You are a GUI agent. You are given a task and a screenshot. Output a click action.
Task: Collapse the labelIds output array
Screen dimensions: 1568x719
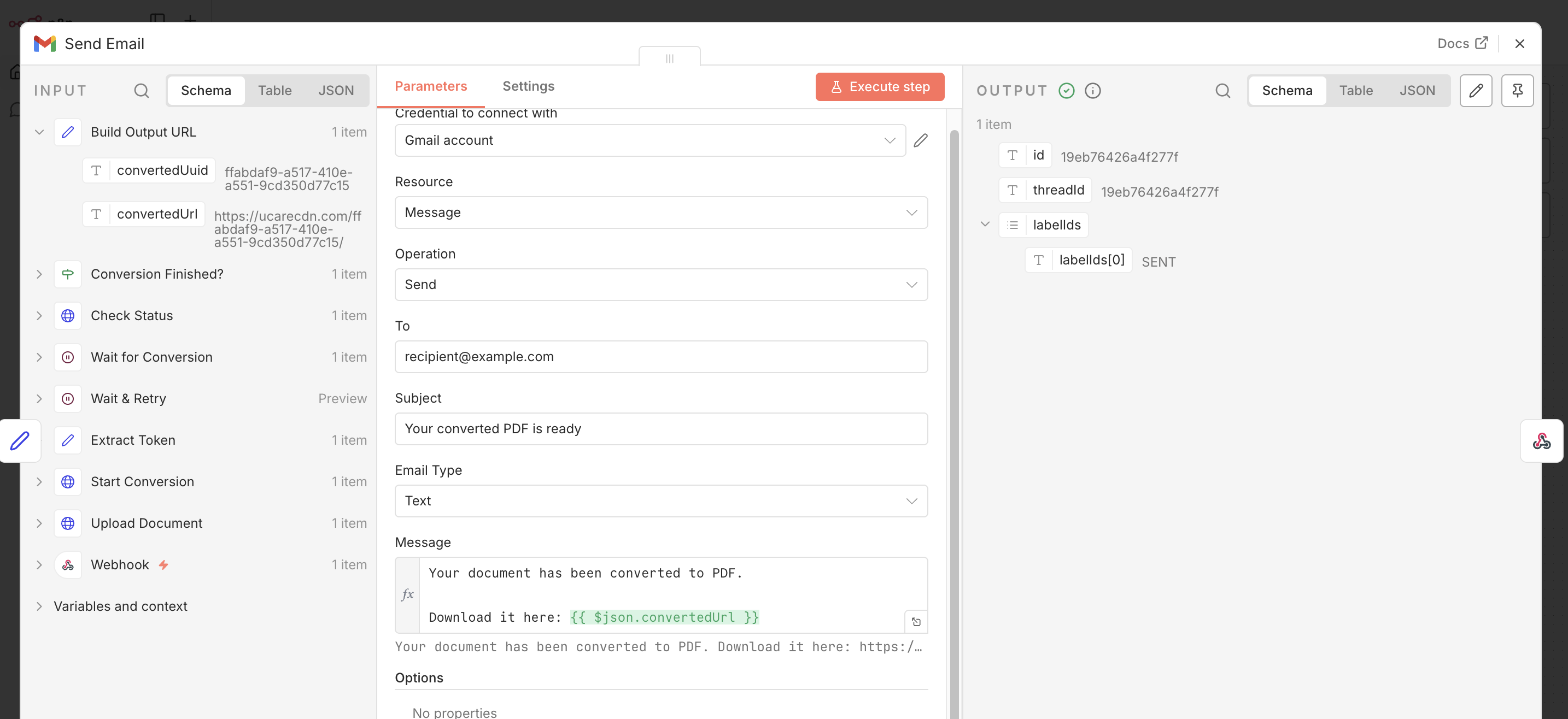coord(985,224)
